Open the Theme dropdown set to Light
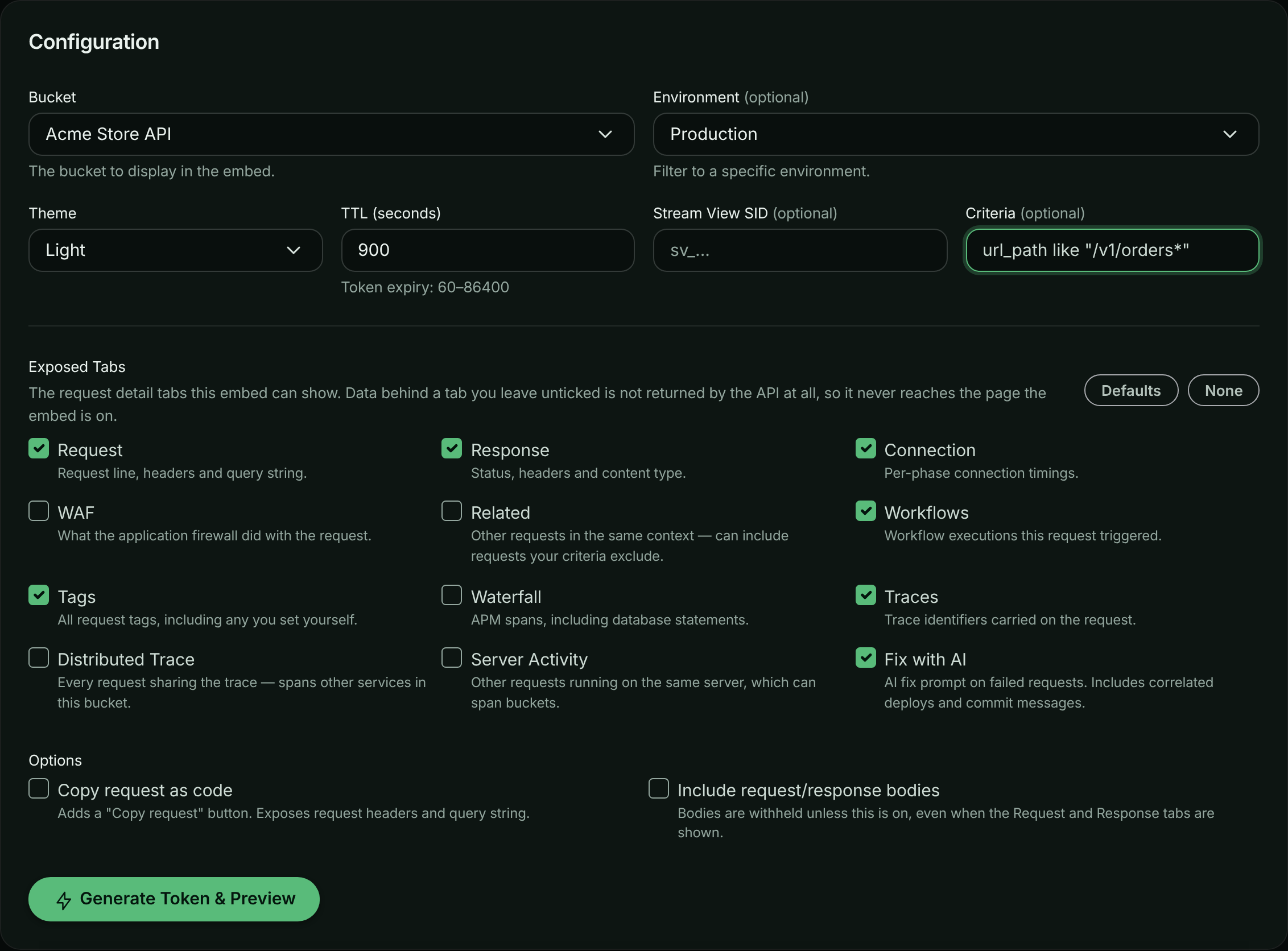This screenshot has height=951, width=1288. click(176, 250)
